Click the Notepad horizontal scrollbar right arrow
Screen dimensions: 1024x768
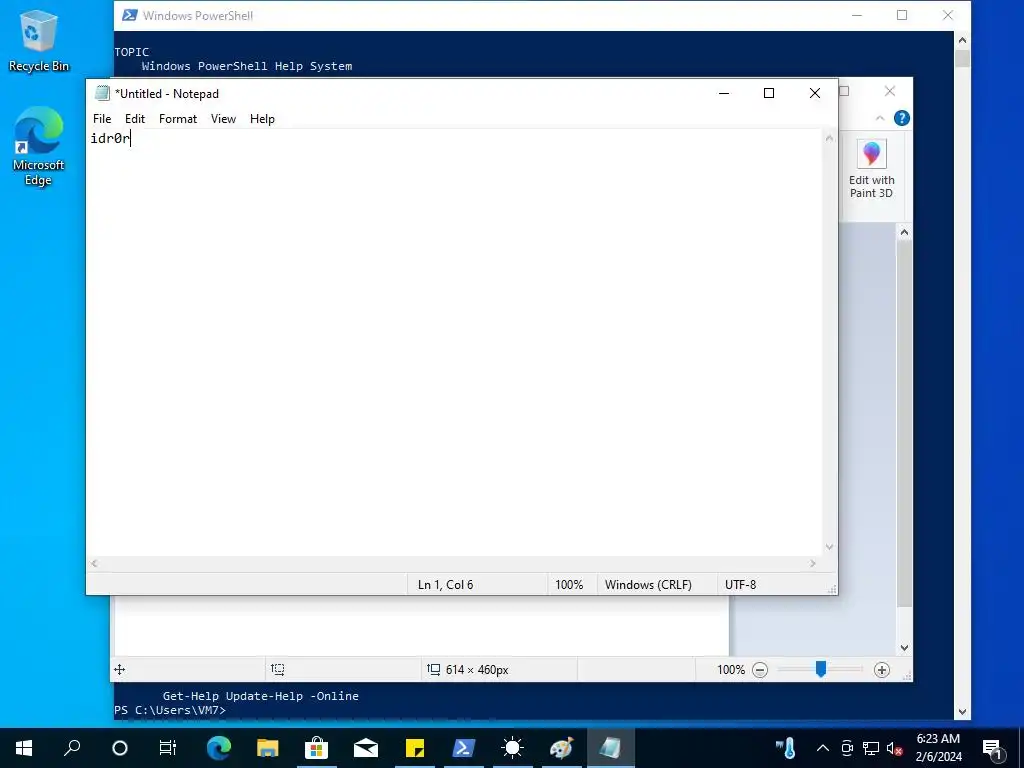(x=812, y=564)
